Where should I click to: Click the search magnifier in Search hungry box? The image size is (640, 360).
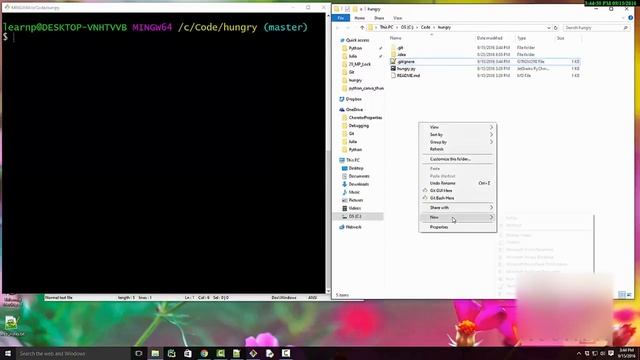[x=625, y=28]
